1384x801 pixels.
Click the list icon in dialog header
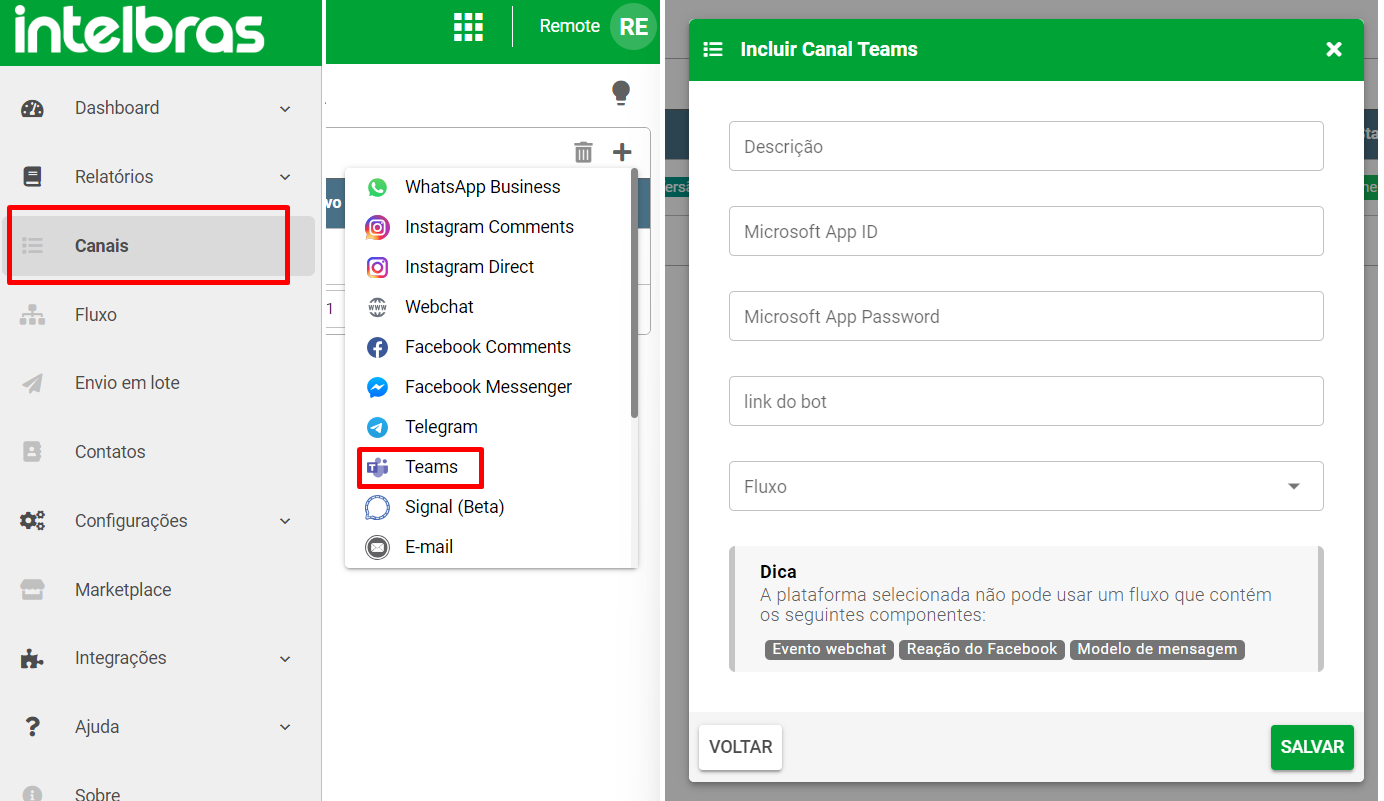click(713, 49)
